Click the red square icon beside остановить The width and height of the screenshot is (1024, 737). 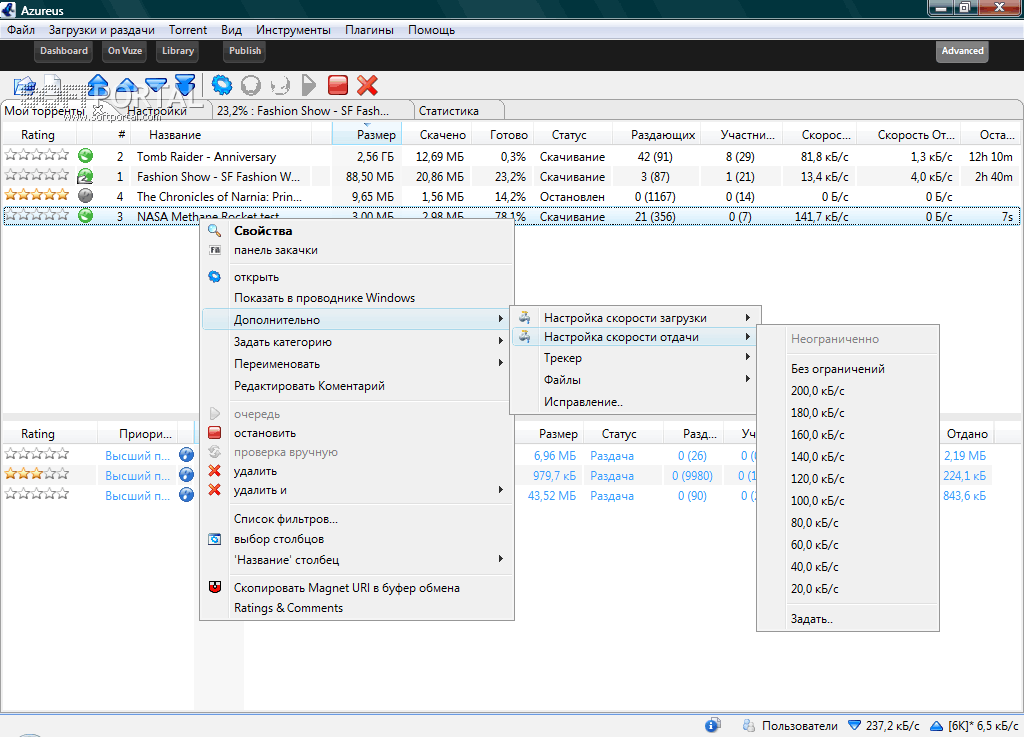tap(214, 432)
